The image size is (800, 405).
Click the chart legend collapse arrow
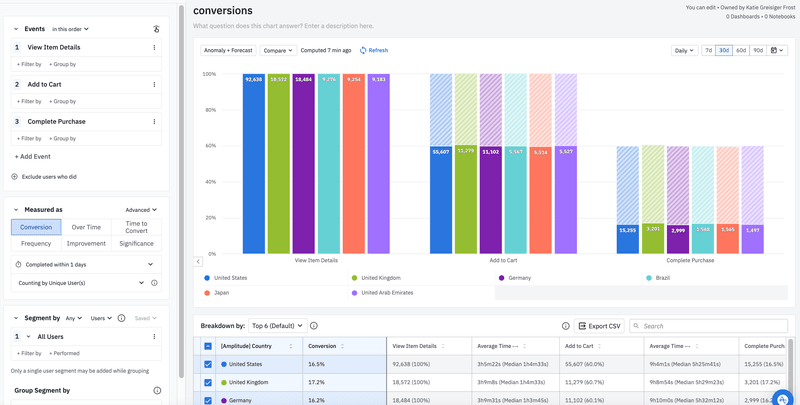pyautogui.click(x=198, y=262)
